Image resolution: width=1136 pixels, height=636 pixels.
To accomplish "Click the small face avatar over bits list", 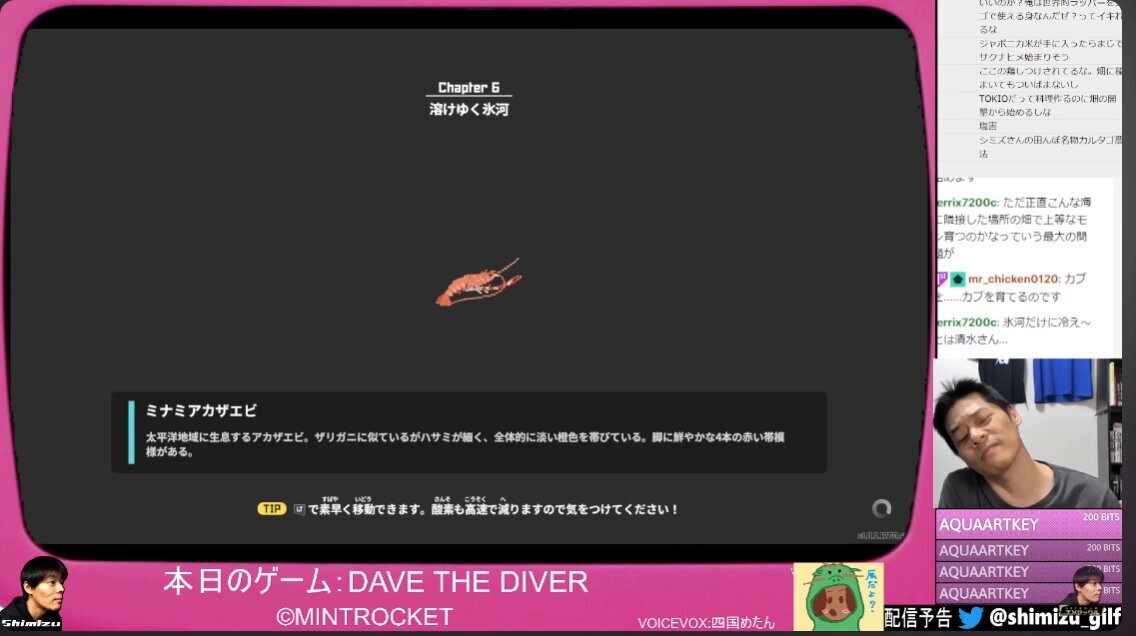I will tap(1087, 585).
